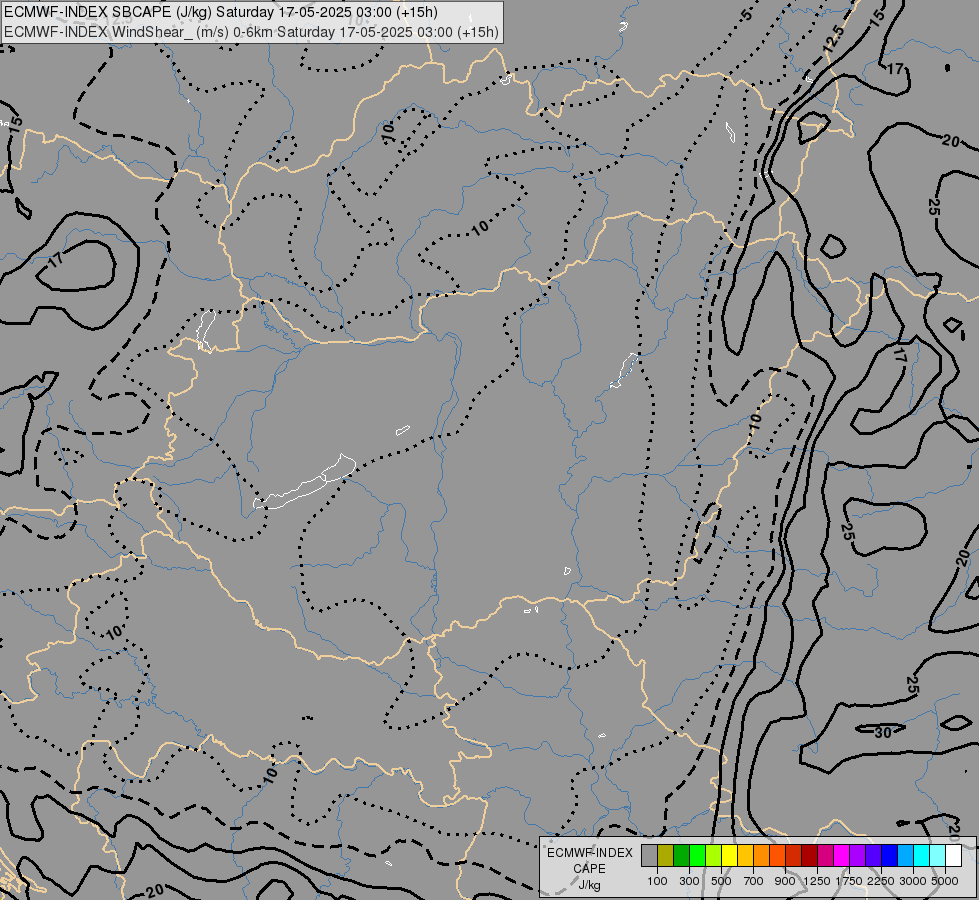
Task: Click the legend label ECMWF-INDEX
Action: point(589,853)
